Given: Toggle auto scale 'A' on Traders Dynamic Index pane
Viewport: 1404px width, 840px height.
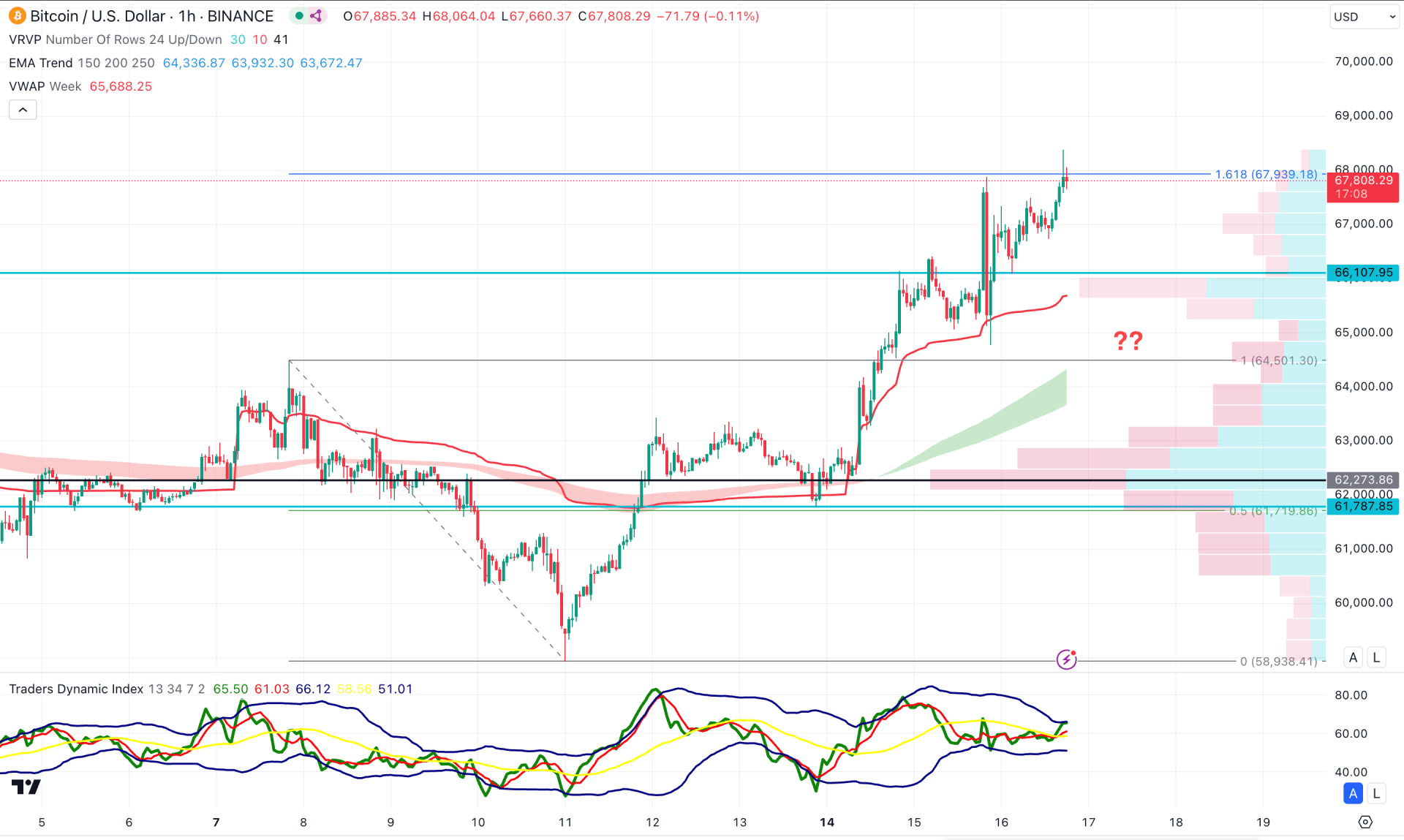Looking at the screenshot, I should click(1353, 793).
